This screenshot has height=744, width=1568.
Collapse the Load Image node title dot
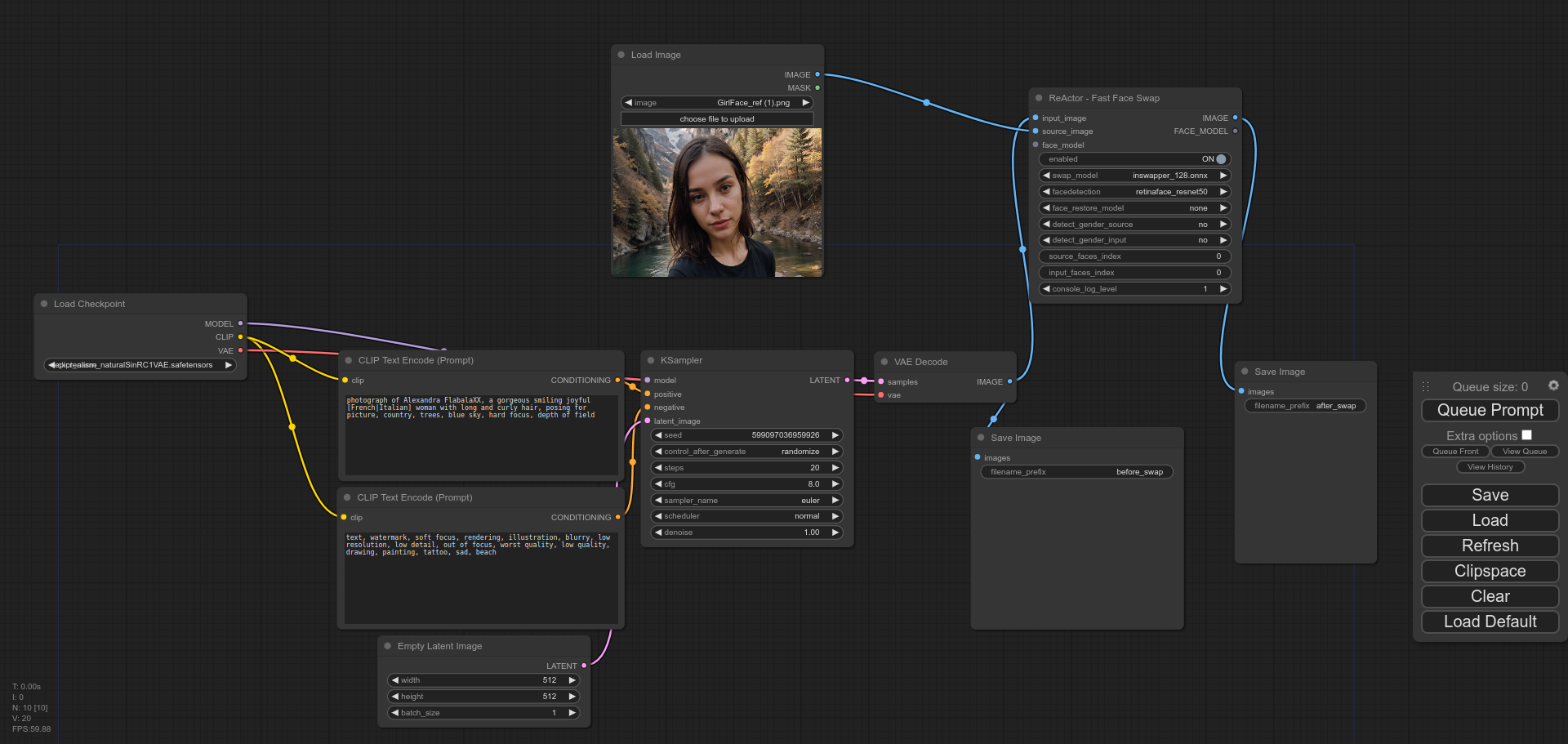pyautogui.click(x=621, y=55)
